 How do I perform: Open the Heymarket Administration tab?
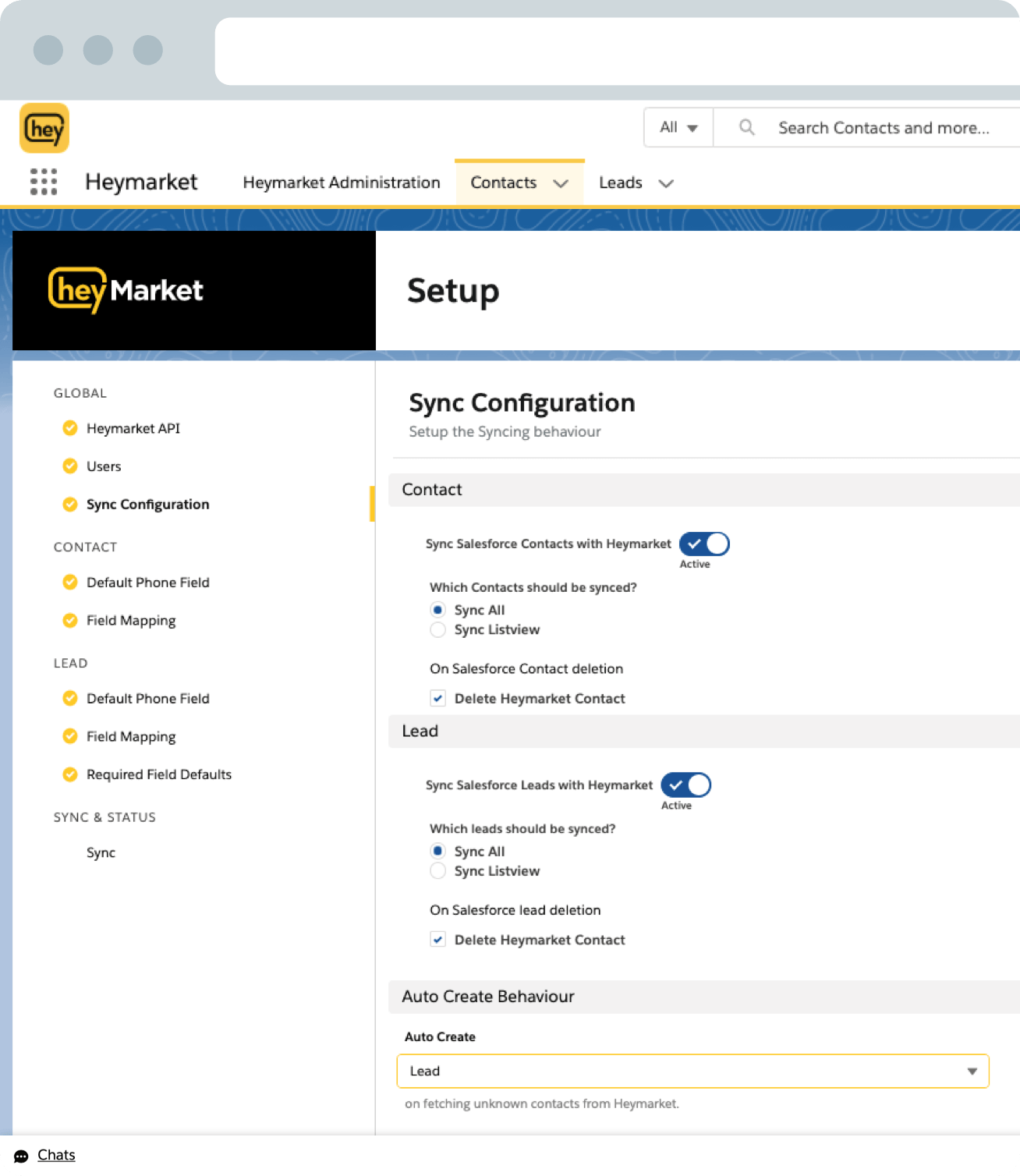click(x=342, y=182)
